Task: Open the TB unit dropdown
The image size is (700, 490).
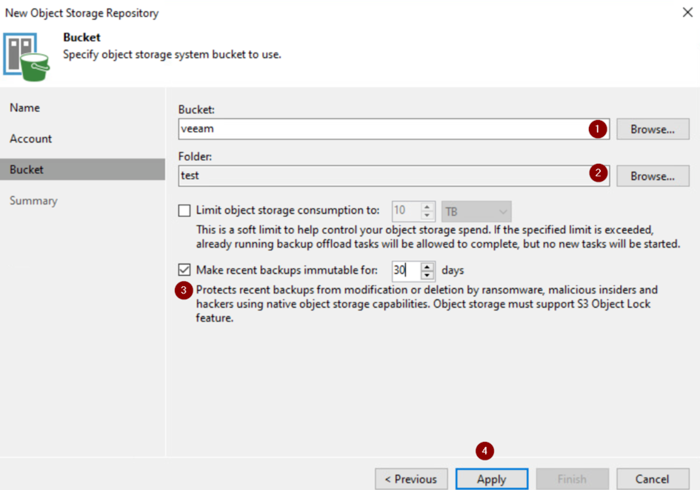Action: (476, 212)
